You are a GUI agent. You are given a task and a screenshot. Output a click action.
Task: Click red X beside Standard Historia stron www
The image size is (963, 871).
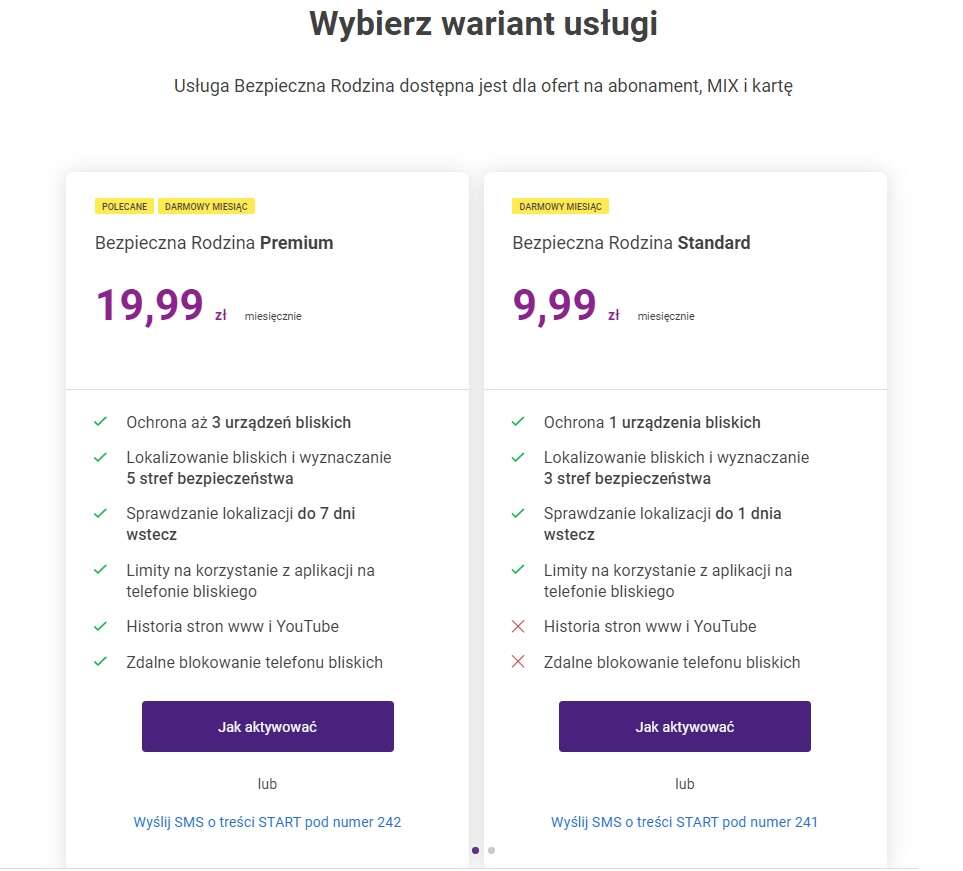coord(518,626)
